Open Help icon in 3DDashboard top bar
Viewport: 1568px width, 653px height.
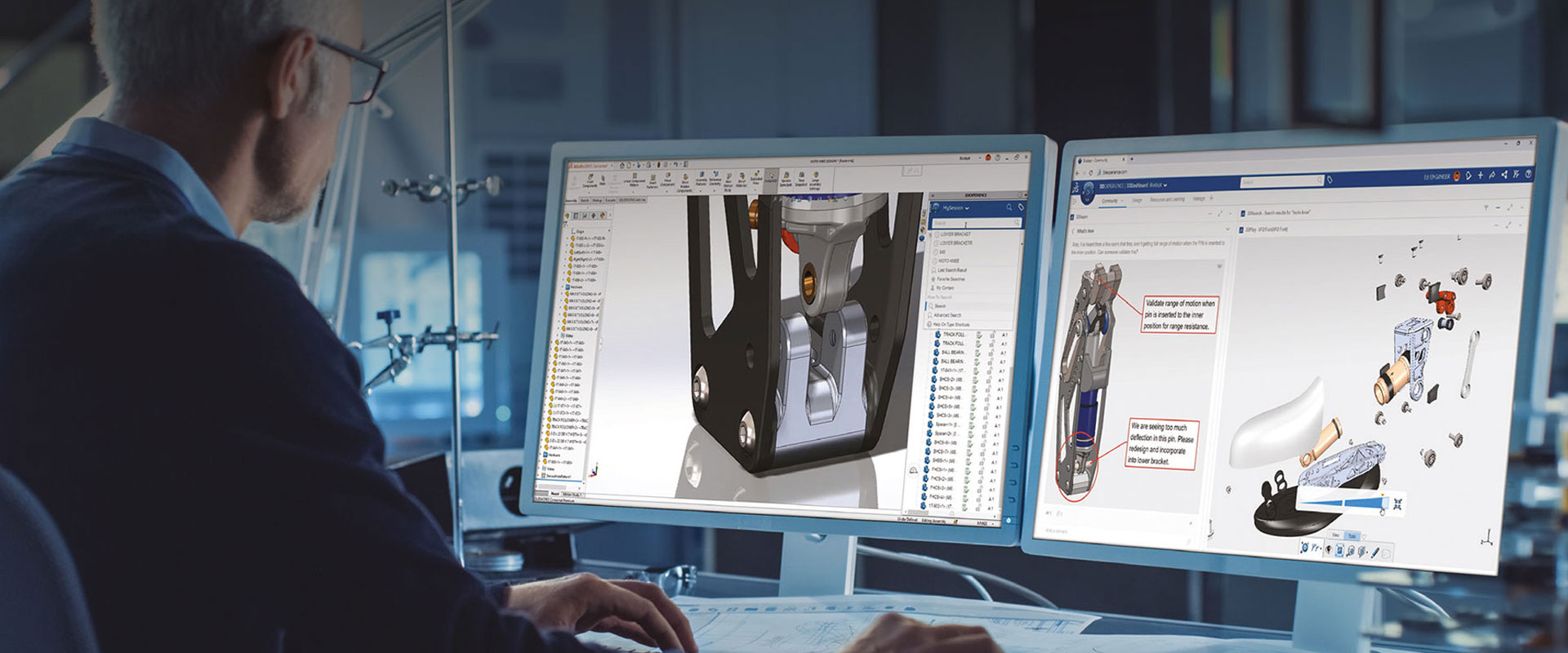click(1528, 173)
